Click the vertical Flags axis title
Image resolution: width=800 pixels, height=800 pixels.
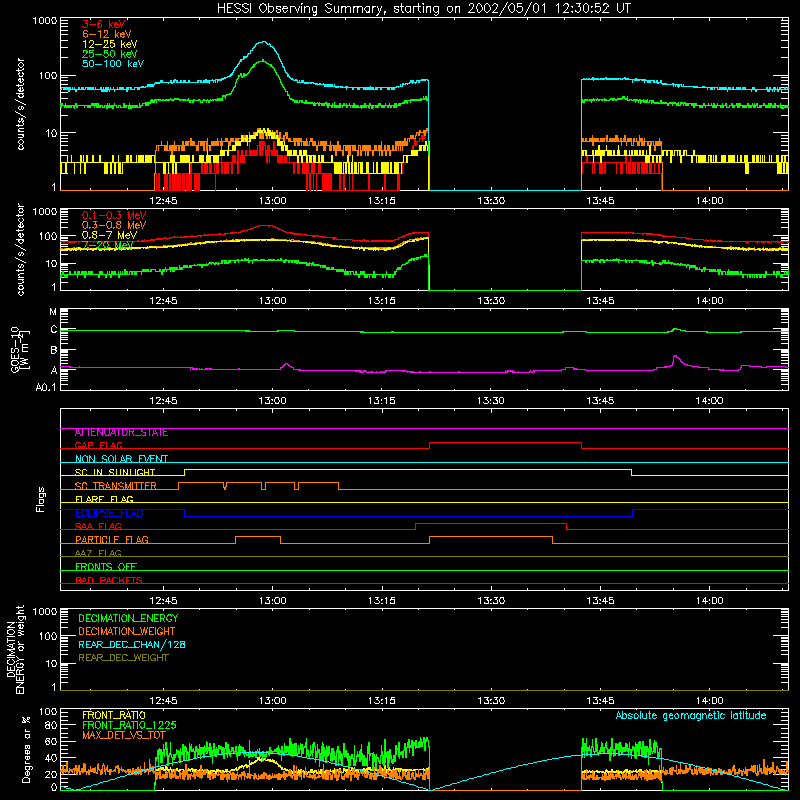tap(41, 499)
